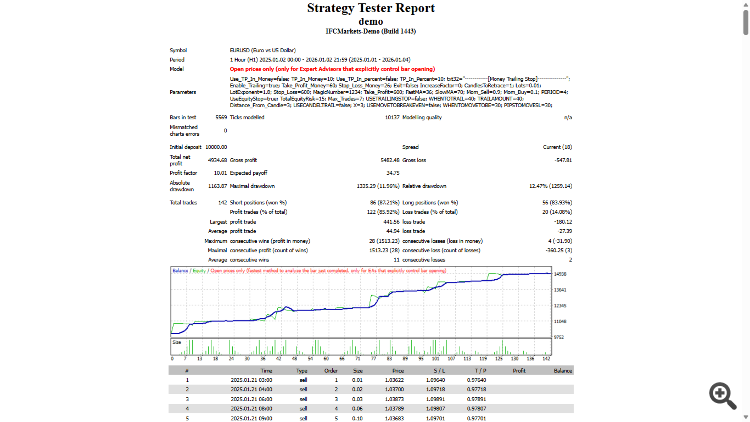Click the Strategy Tester Report title

pos(371,8)
